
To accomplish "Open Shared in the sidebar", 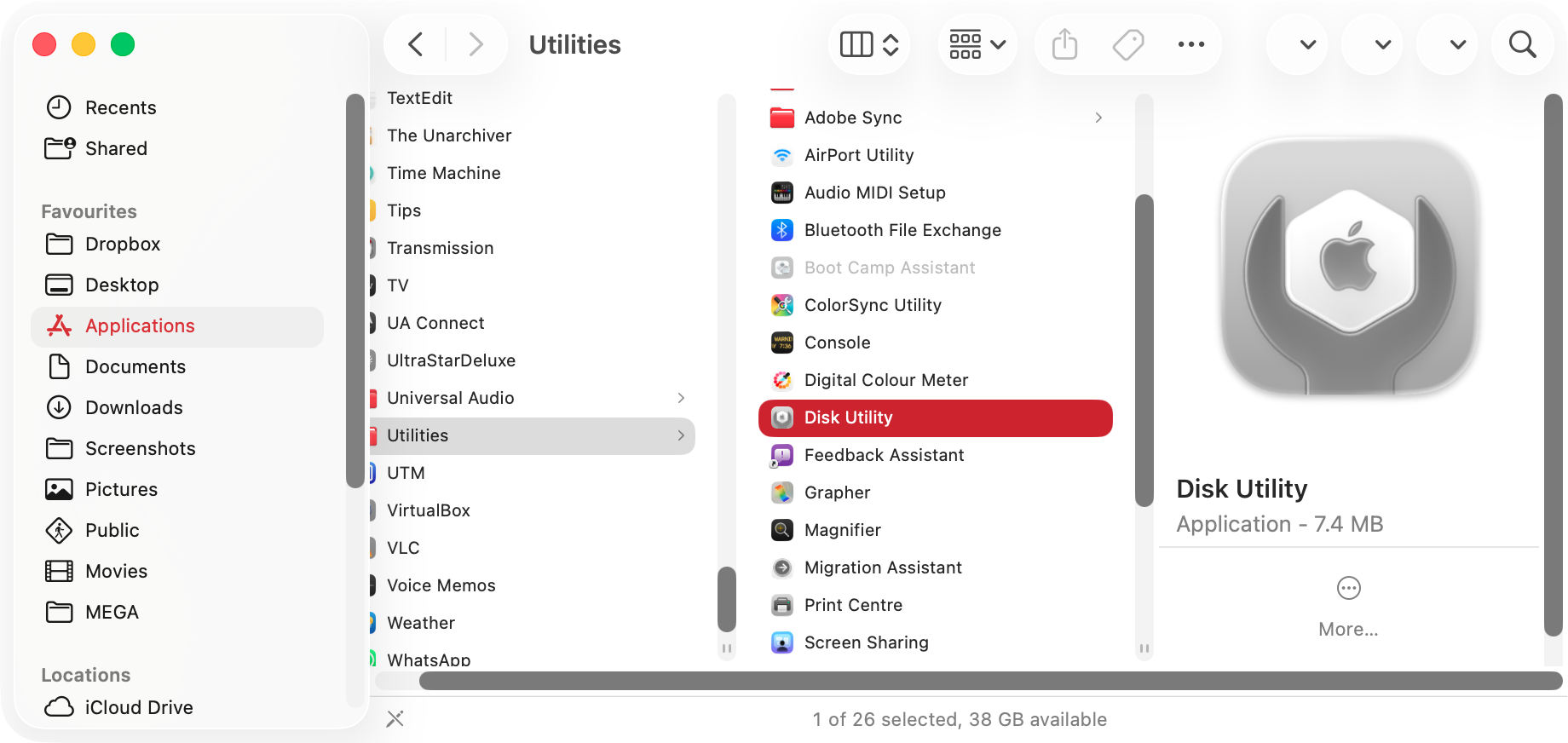I will click(177, 148).
